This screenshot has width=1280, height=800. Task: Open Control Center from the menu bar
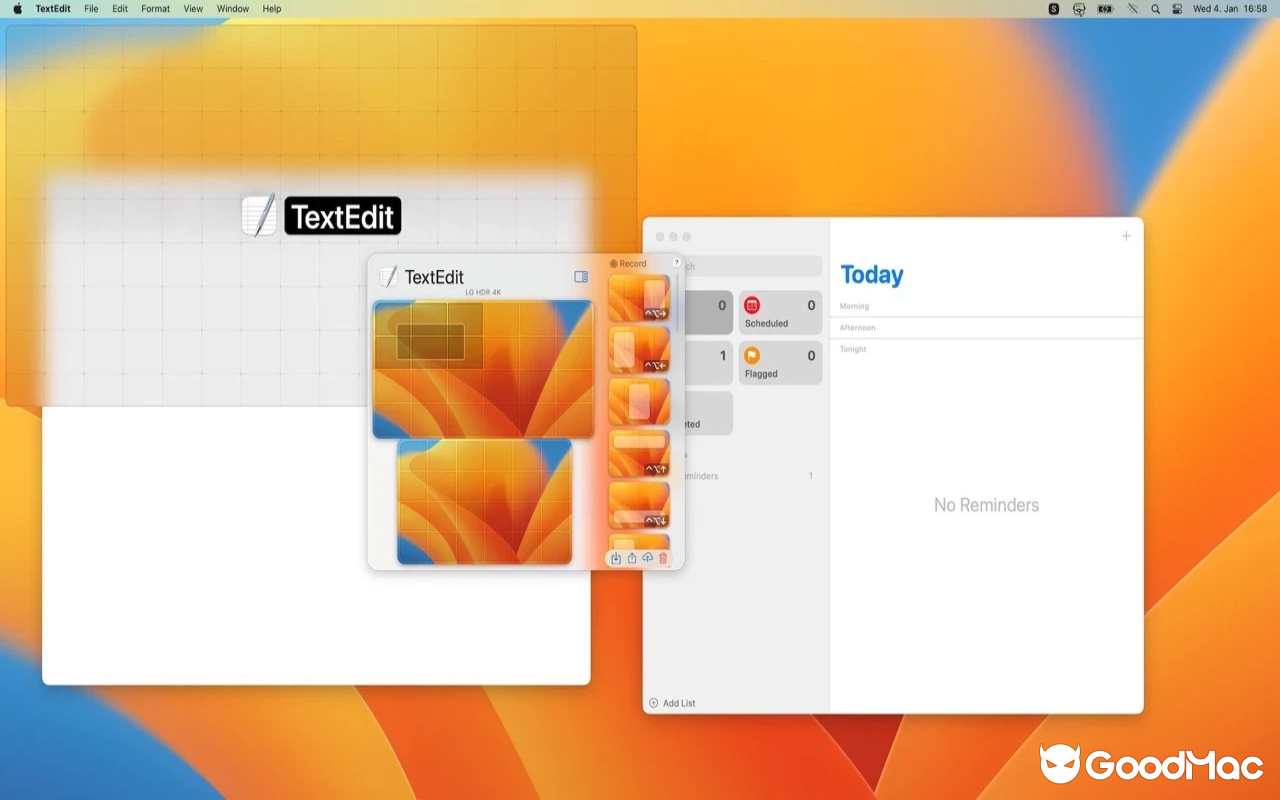(x=1177, y=9)
